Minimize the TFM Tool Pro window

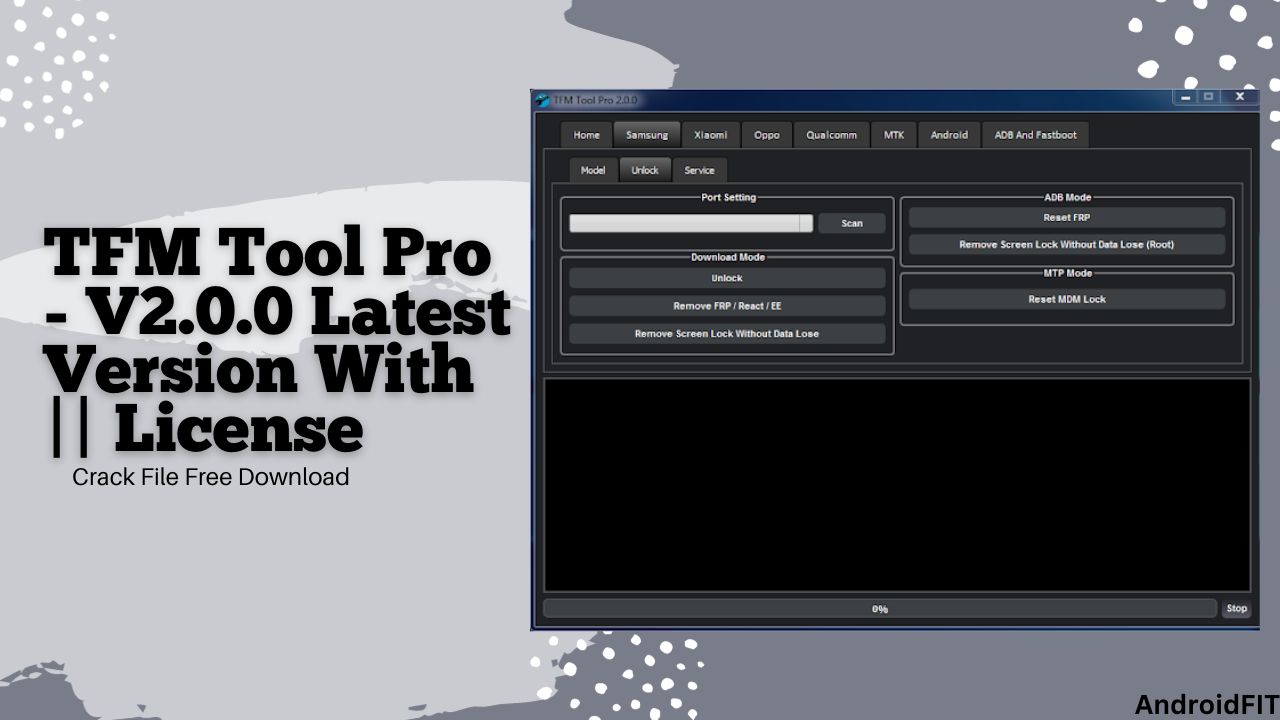[x=1185, y=97]
